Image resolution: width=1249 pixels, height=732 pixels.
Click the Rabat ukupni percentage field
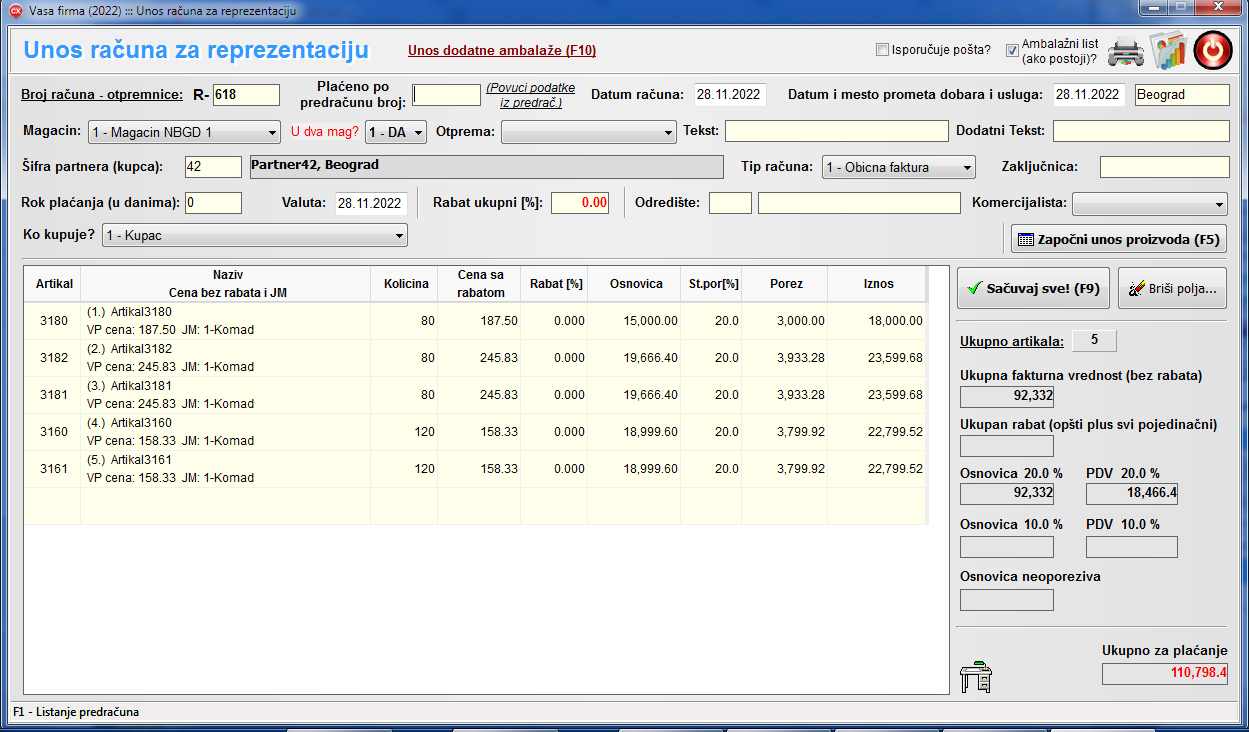tap(580, 203)
